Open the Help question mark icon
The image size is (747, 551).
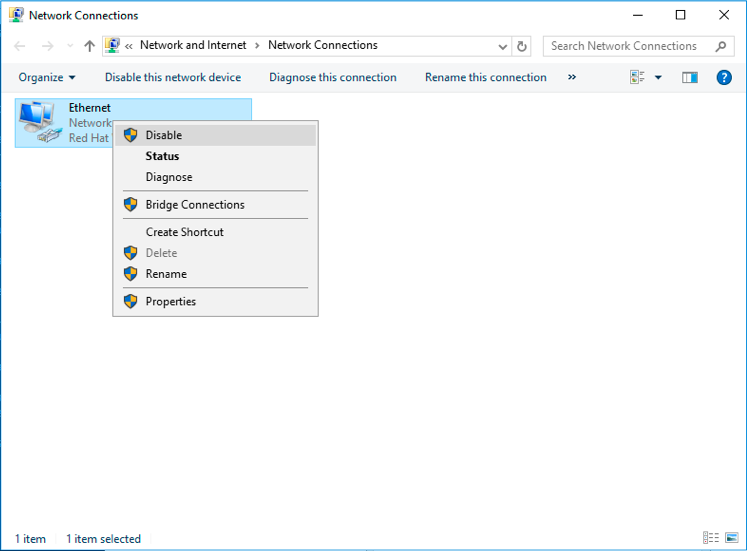724,77
